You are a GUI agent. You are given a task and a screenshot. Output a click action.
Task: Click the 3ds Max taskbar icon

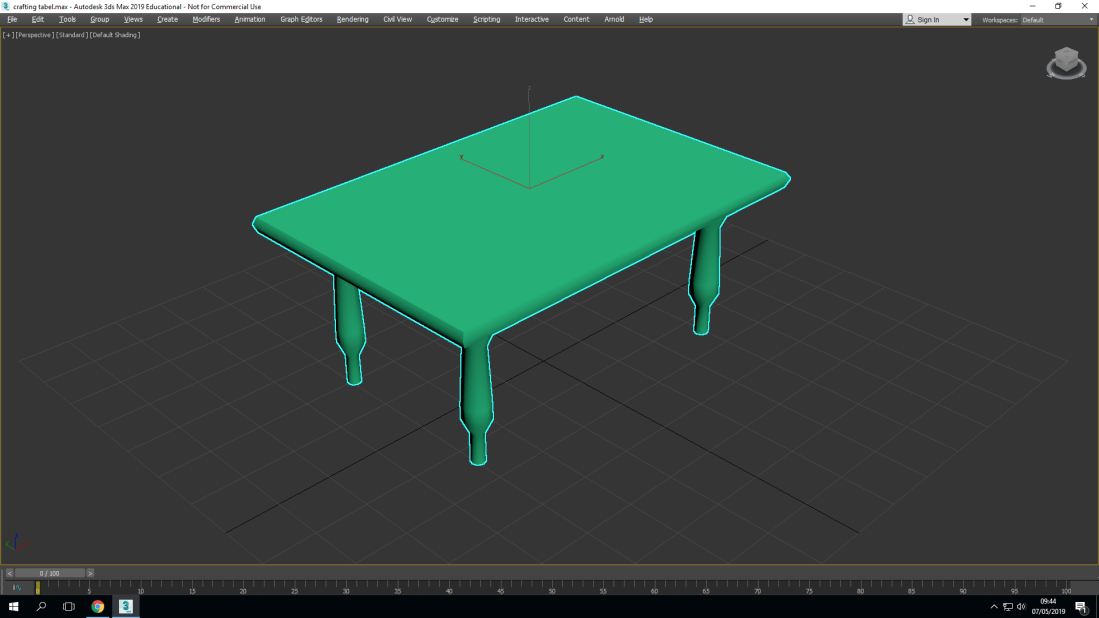pos(126,606)
